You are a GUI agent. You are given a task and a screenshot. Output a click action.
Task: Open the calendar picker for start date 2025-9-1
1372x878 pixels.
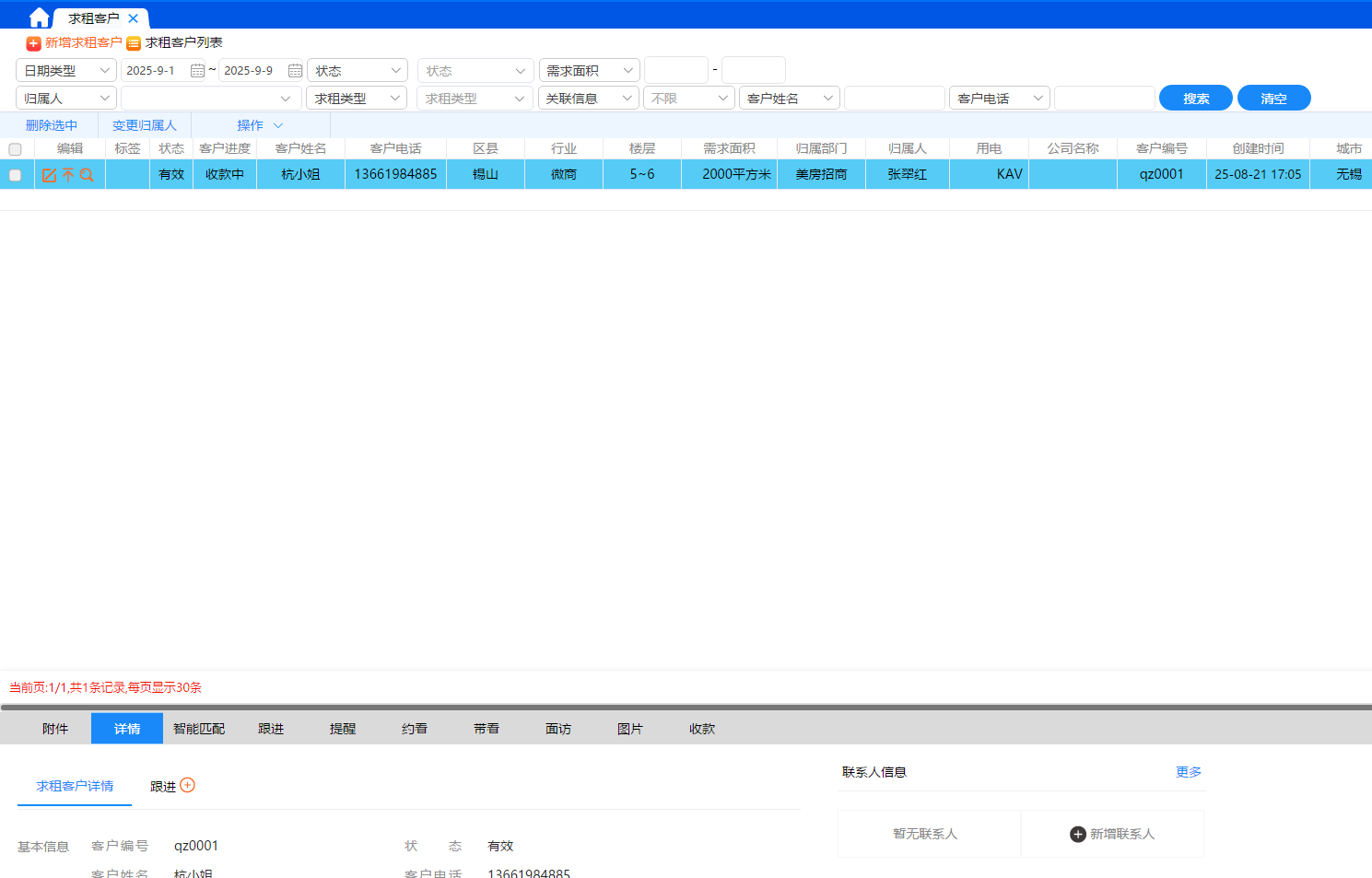[x=197, y=71]
